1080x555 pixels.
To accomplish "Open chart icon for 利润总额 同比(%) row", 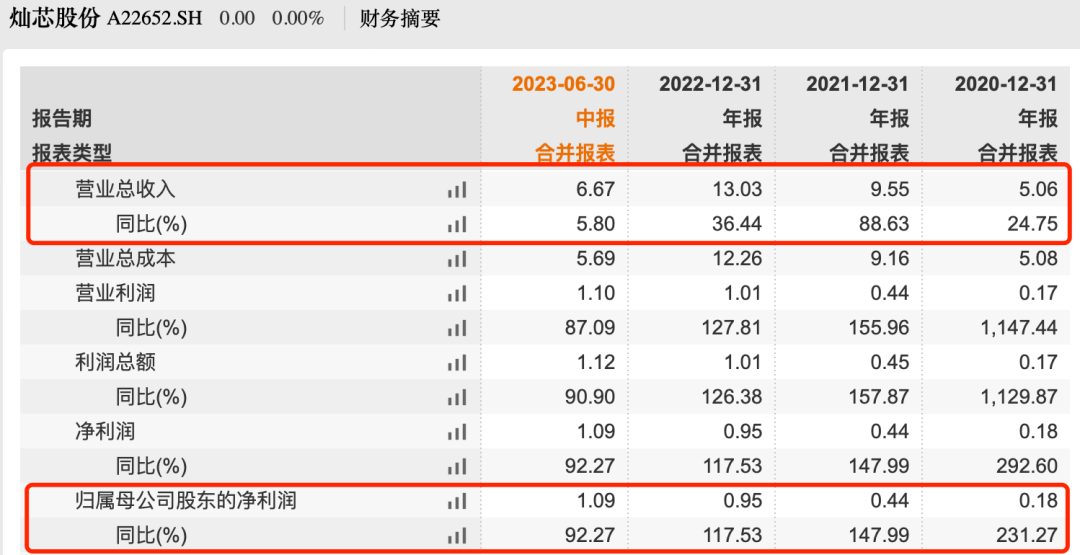I will 457,397.
